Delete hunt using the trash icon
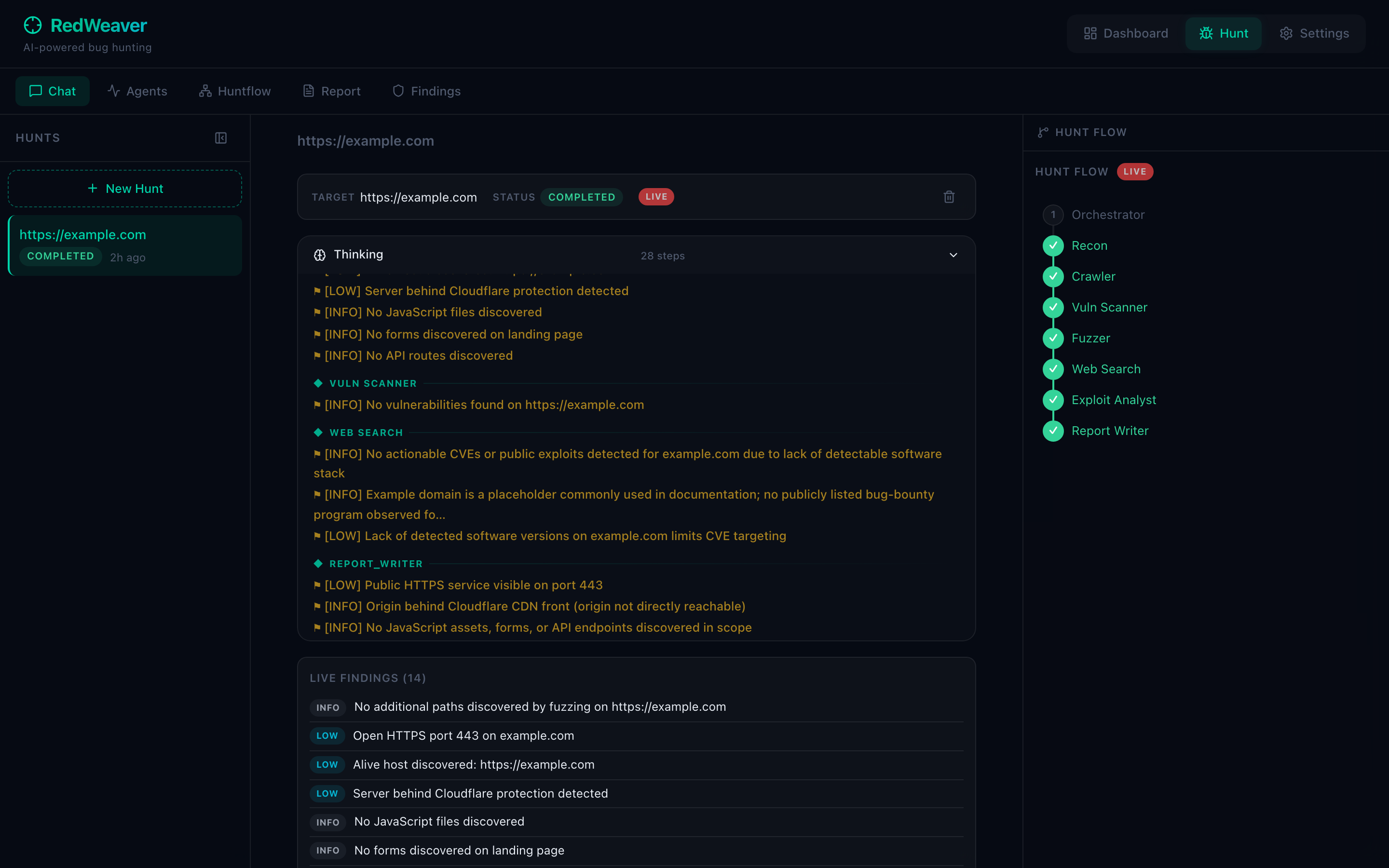This screenshot has height=868, width=1389. 949,197
